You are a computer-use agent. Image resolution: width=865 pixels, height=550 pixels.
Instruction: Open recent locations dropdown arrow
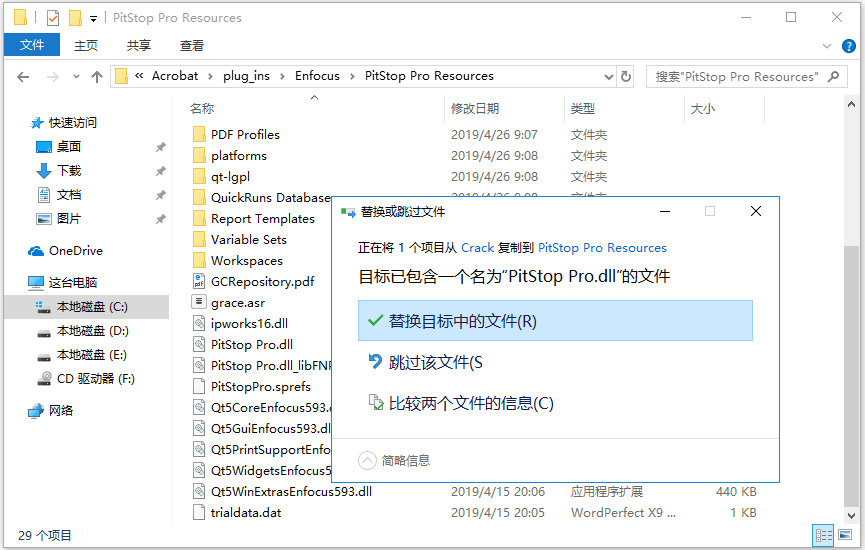76,77
